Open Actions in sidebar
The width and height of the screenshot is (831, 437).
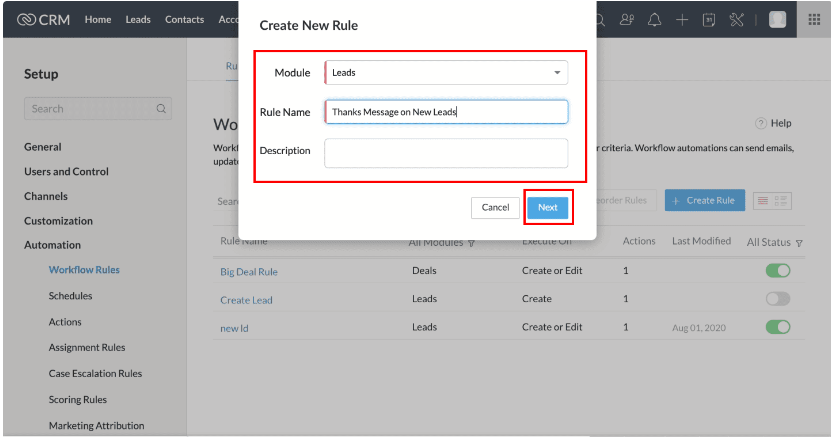click(x=65, y=322)
